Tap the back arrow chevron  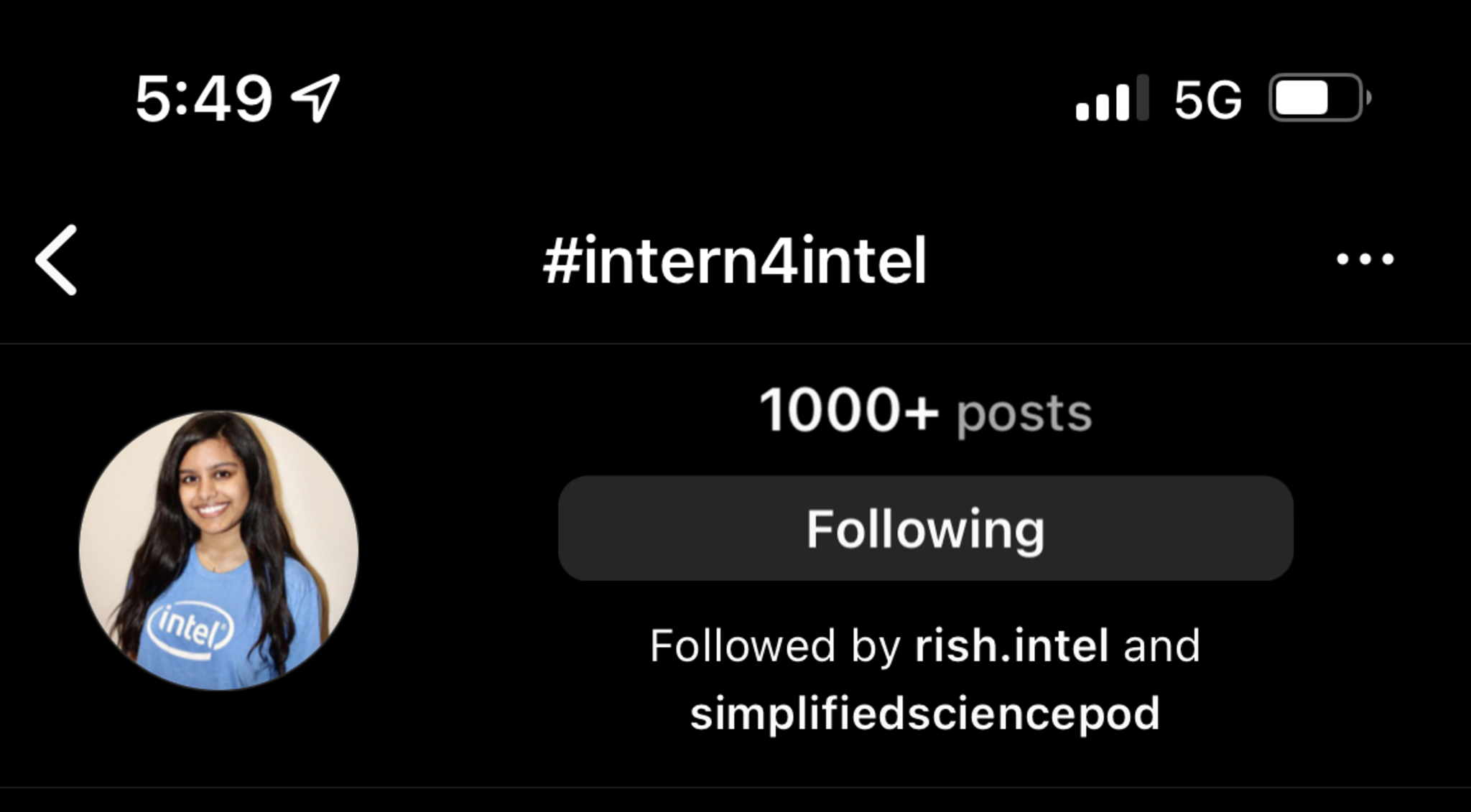pos(56,260)
